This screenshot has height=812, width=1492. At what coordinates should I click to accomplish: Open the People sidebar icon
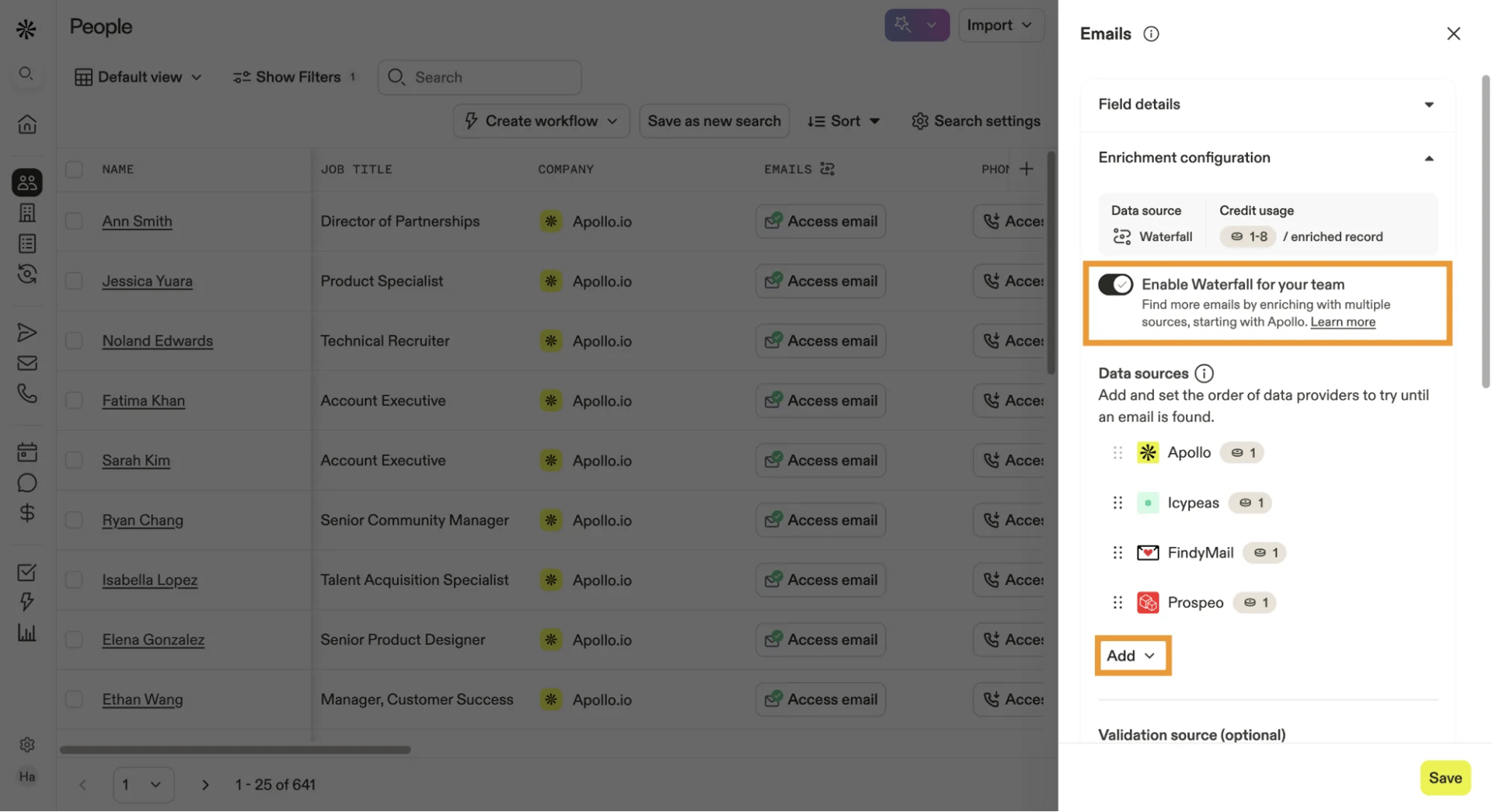click(26, 182)
